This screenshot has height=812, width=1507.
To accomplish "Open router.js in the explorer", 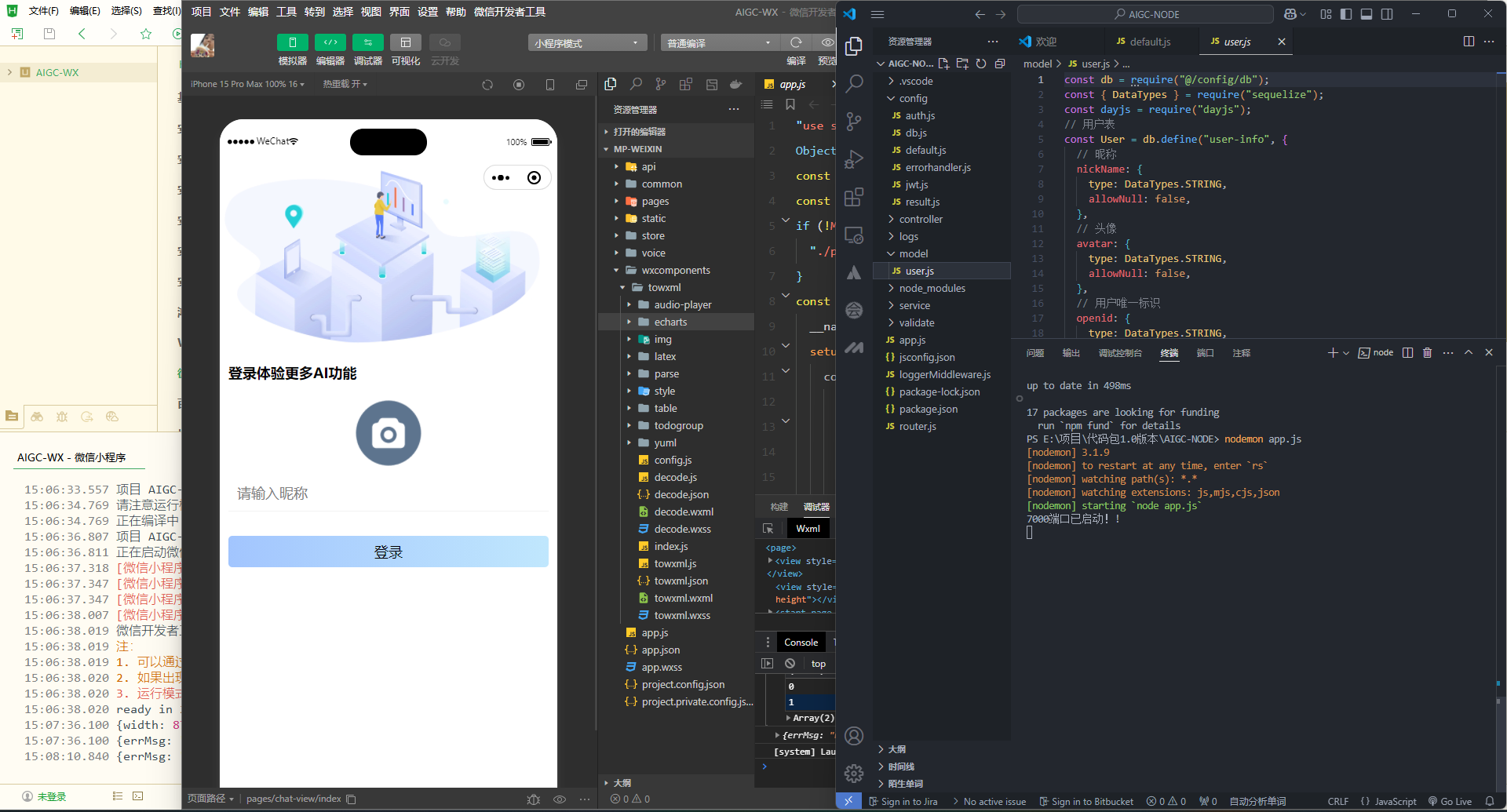I will pyautogui.click(x=917, y=427).
